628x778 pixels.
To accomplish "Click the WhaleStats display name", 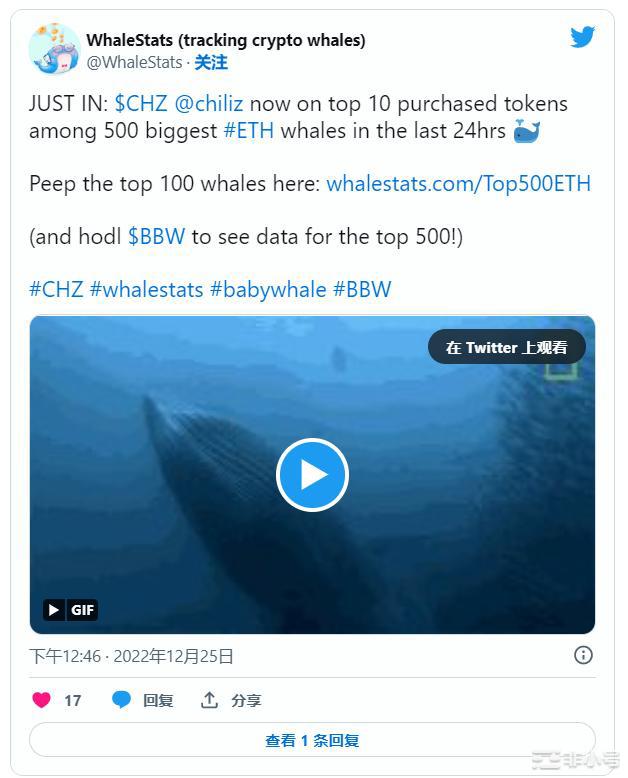I will point(226,40).
